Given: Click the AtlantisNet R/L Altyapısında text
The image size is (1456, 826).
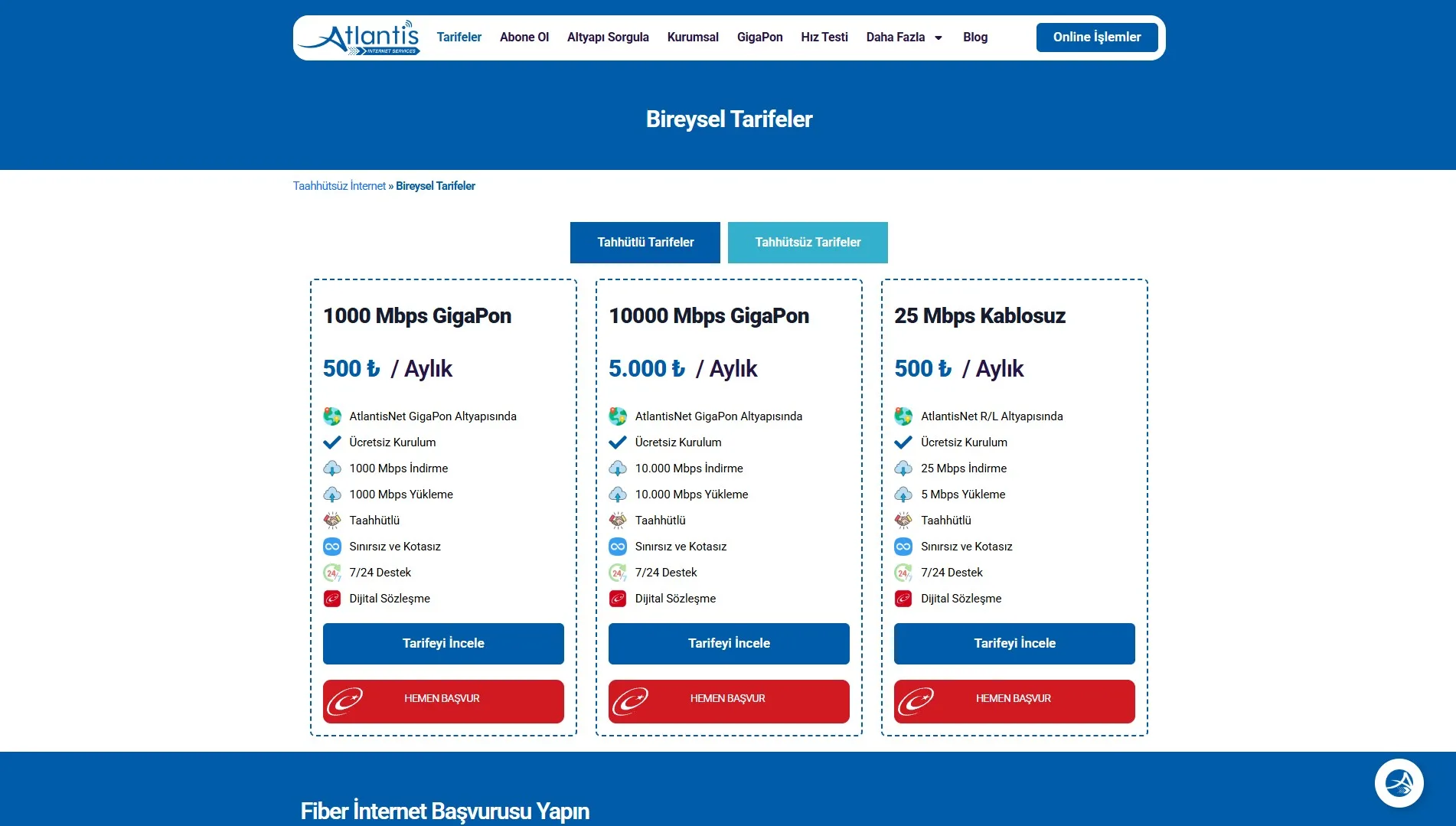Looking at the screenshot, I should (x=992, y=416).
